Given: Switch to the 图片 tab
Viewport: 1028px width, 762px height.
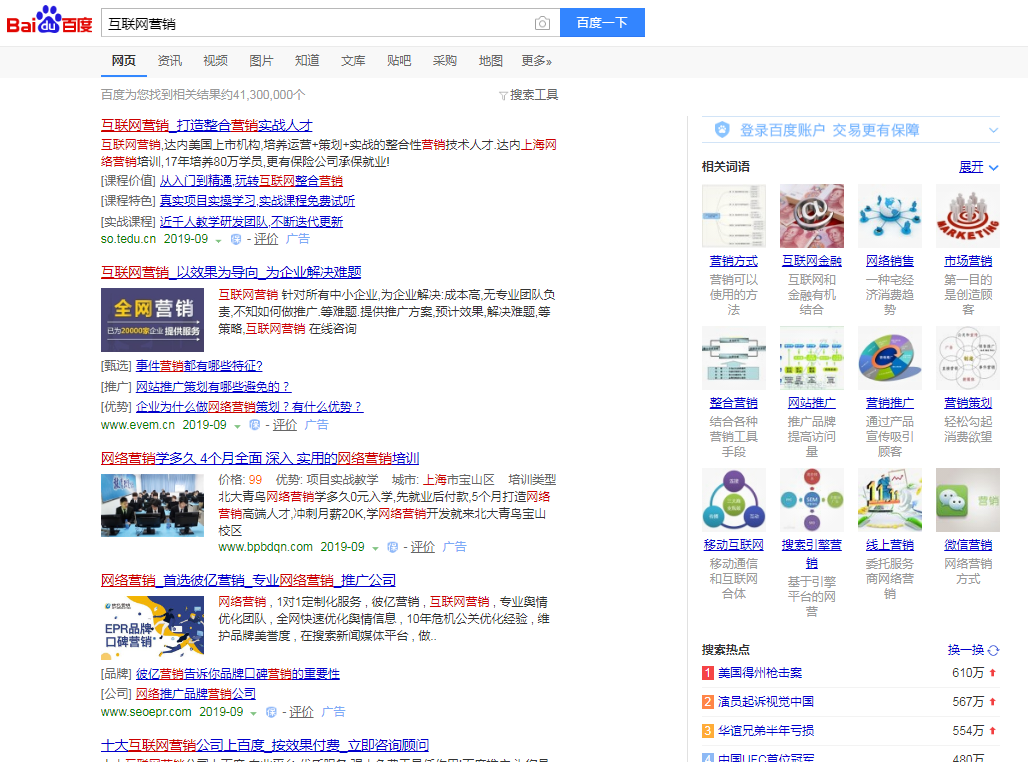Looking at the screenshot, I should (261, 61).
